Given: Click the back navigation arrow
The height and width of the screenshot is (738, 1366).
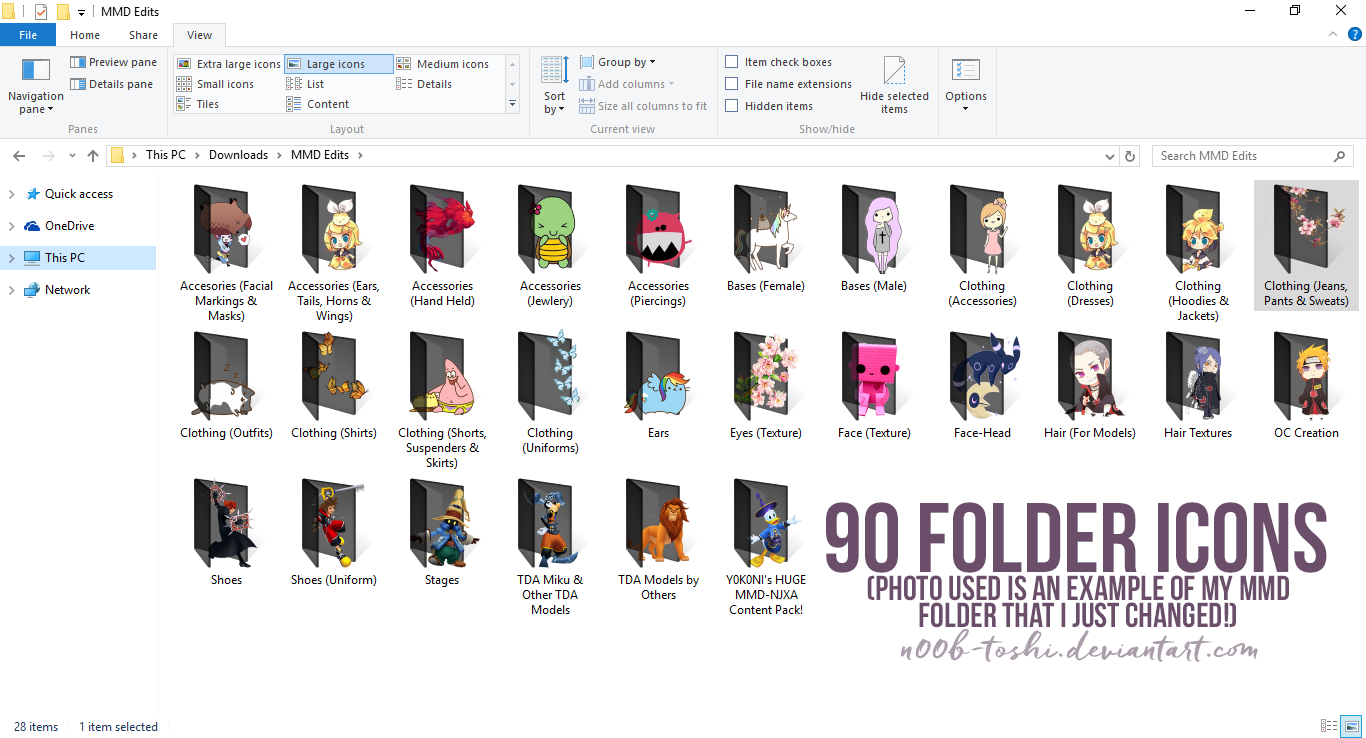Looking at the screenshot, I should point(19,155).
